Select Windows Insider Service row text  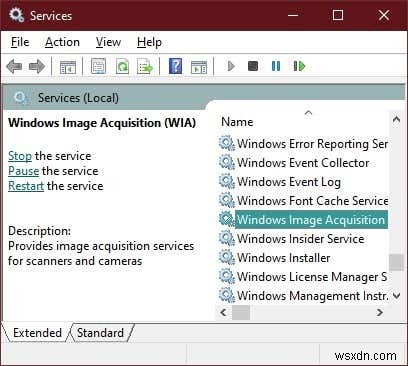300,239
